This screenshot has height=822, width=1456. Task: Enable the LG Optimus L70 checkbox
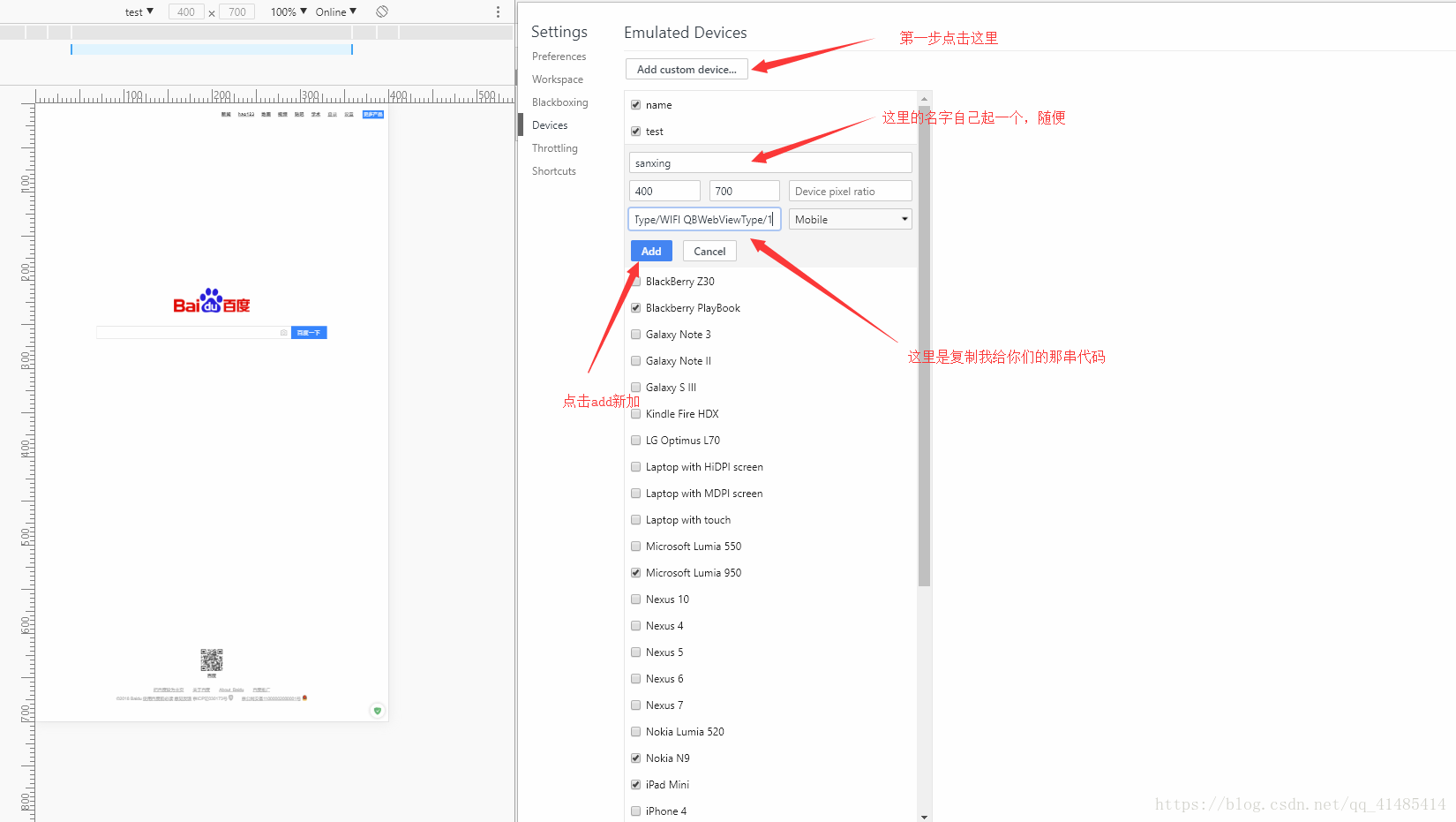pos(635,440)
